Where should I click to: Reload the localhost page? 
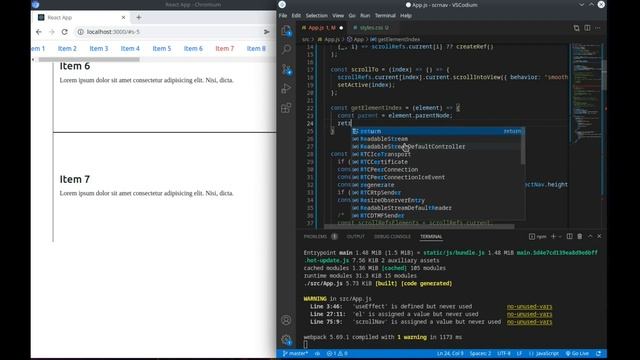[64, 32]
